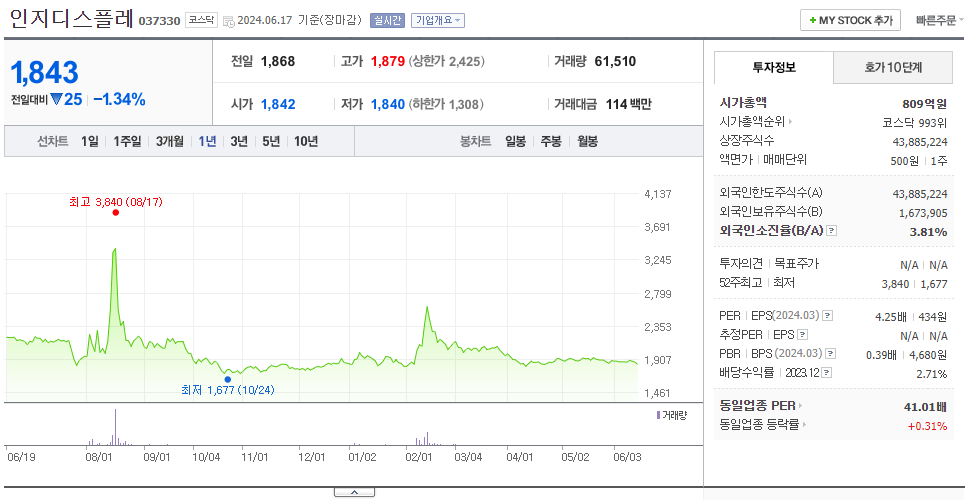968x500 pixels.
Task: Click the 선차트 label
Action: click(52, 141)
